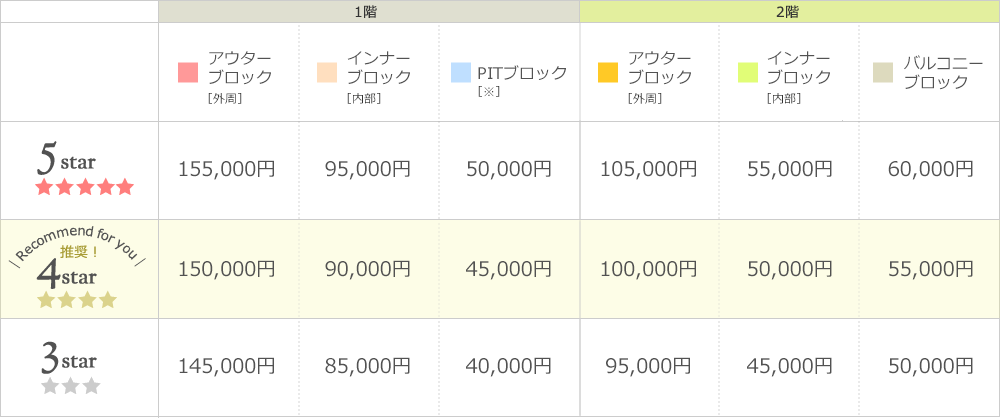
Task: Click the peach 1階 inner block color swatch
Action: 327,73
